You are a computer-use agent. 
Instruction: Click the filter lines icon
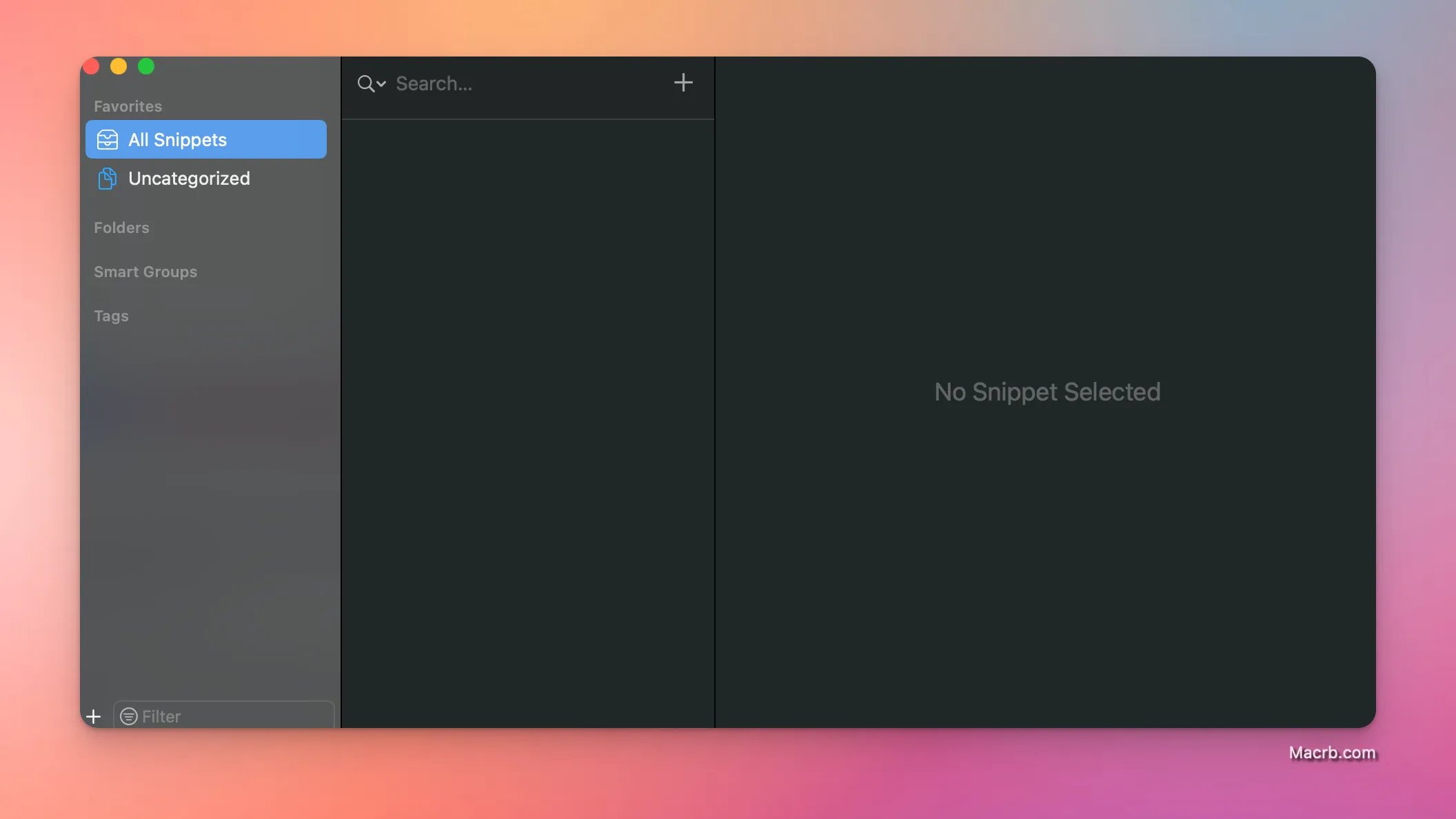129,716
